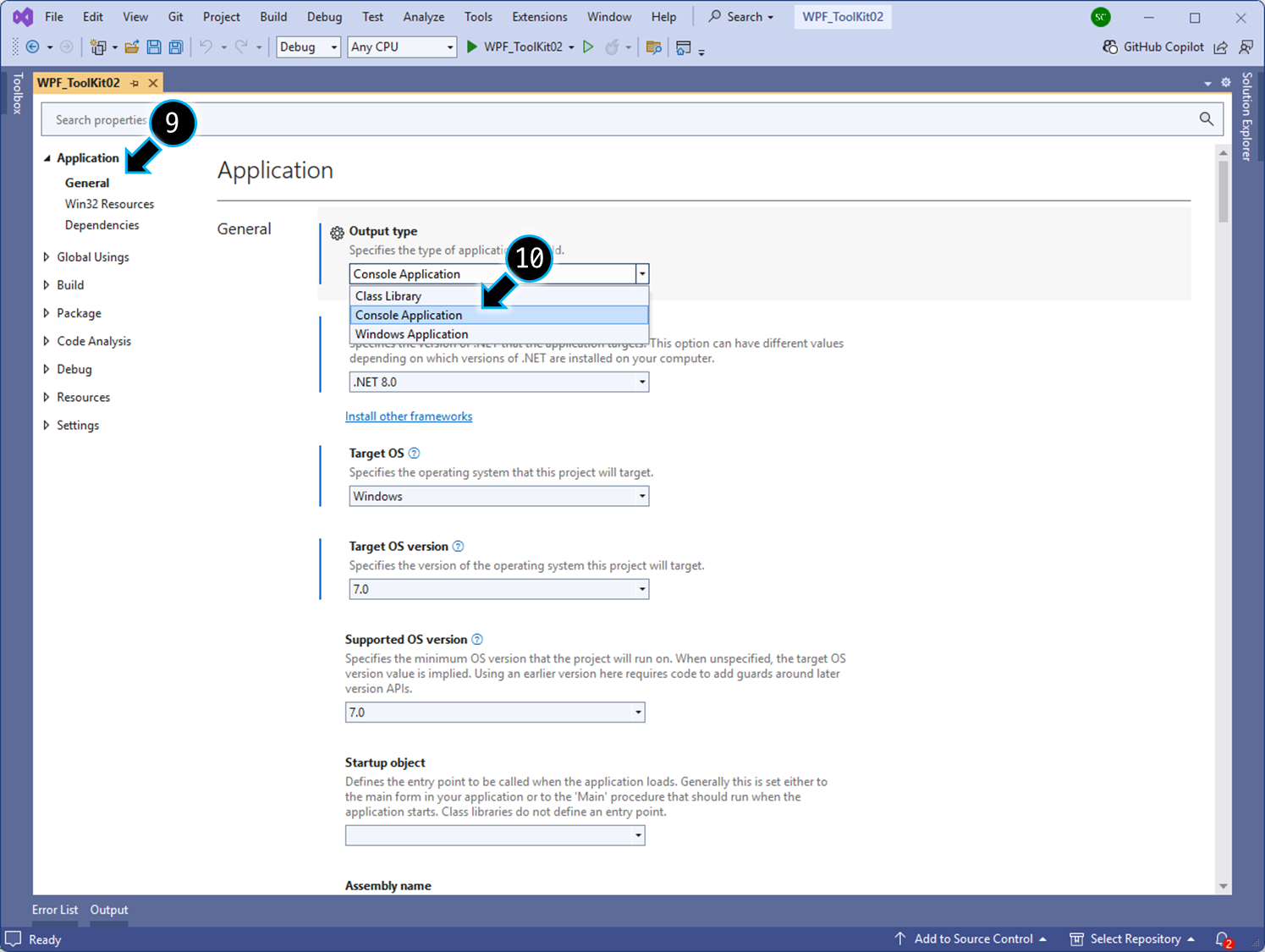This screenshot has width=1265, height=952.
Task: Open the Target OS version help icon
Action: (x=458, y=547)
